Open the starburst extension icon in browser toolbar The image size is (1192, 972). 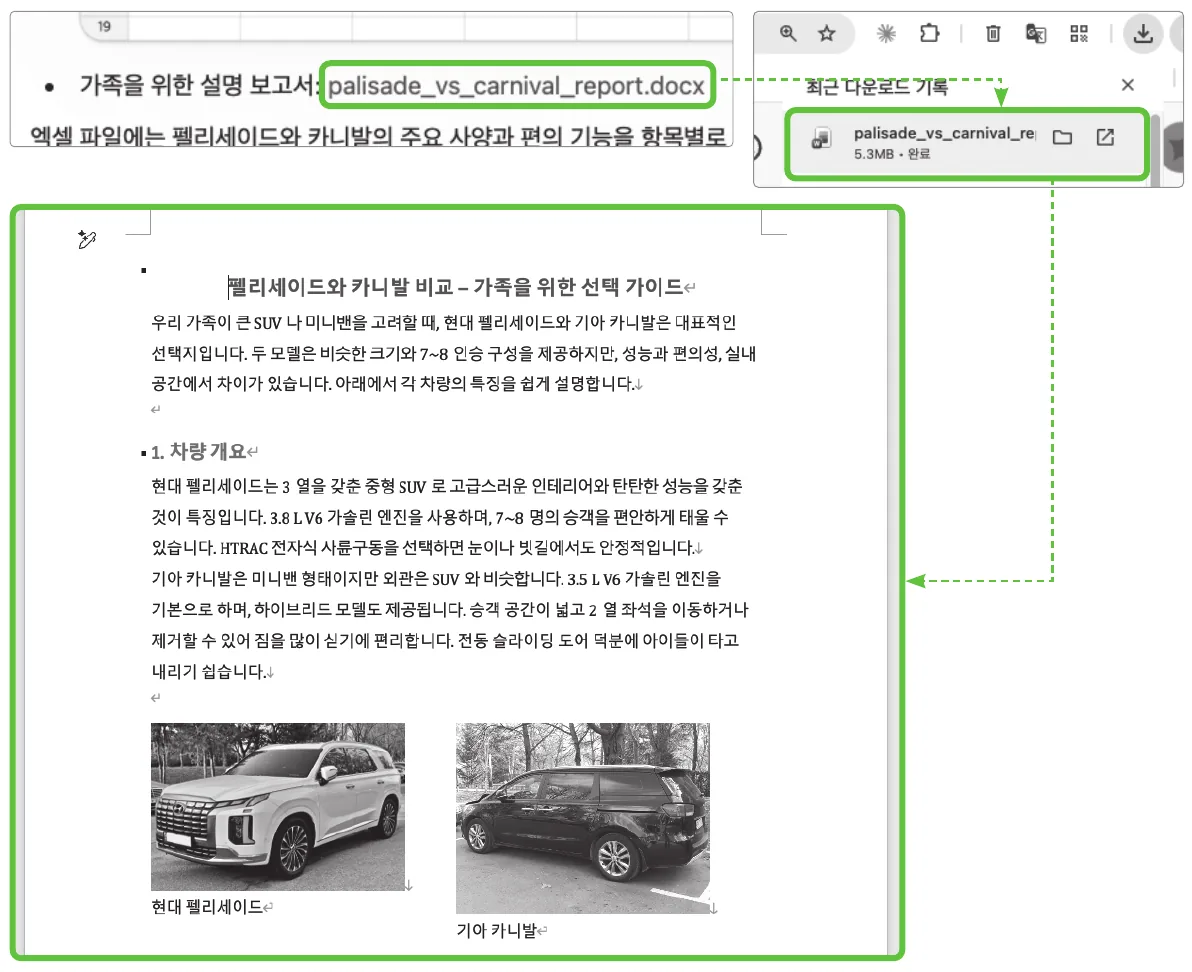coord(886,33)
